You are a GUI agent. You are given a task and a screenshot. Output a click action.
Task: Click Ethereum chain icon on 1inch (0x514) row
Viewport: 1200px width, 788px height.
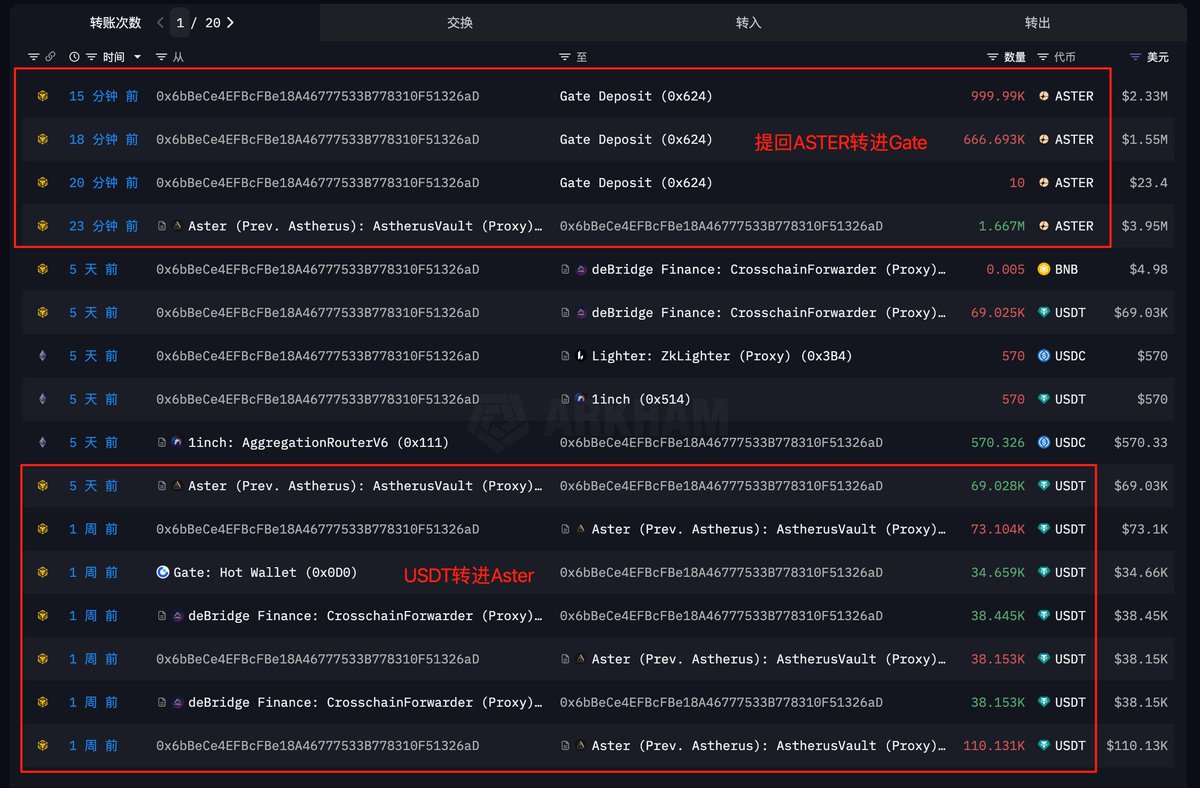point(42,399)
